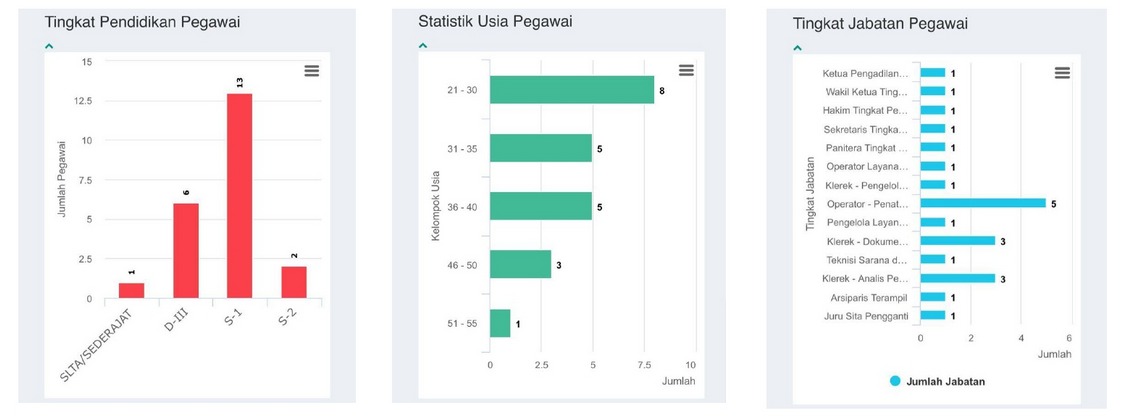Click the SLTA/SEDERAJAT red bar
1121x417 pixels.
(132, 290)
